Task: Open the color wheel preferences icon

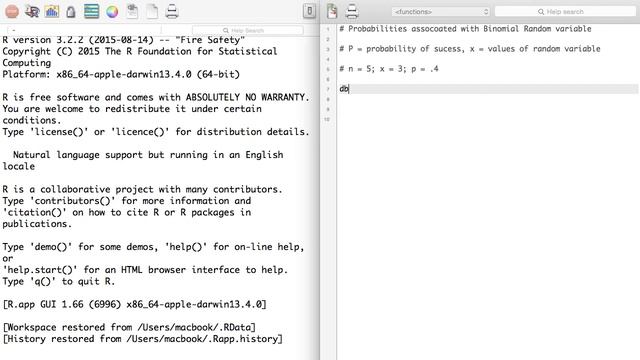Action: tap(112, 12)
